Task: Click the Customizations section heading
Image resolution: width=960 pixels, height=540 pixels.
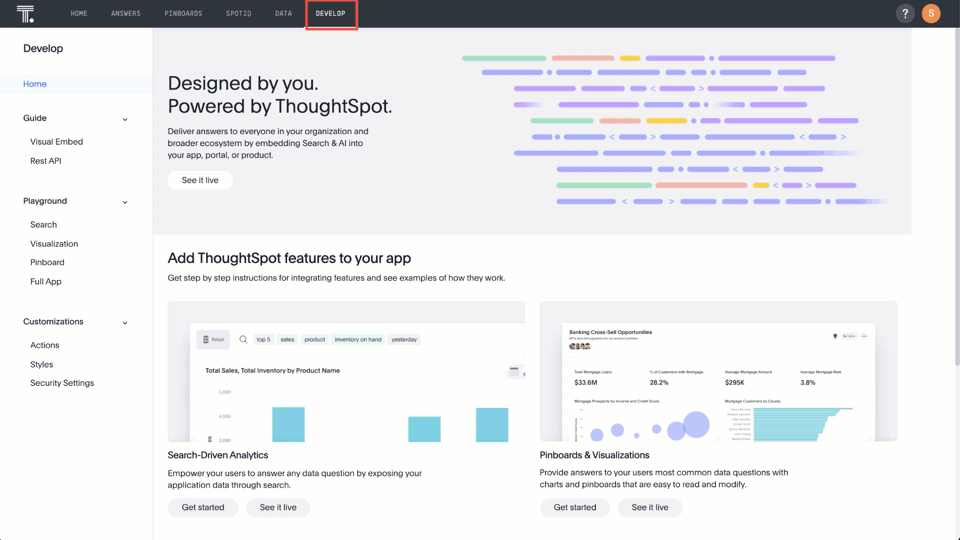Action: (x=53, y=321)
